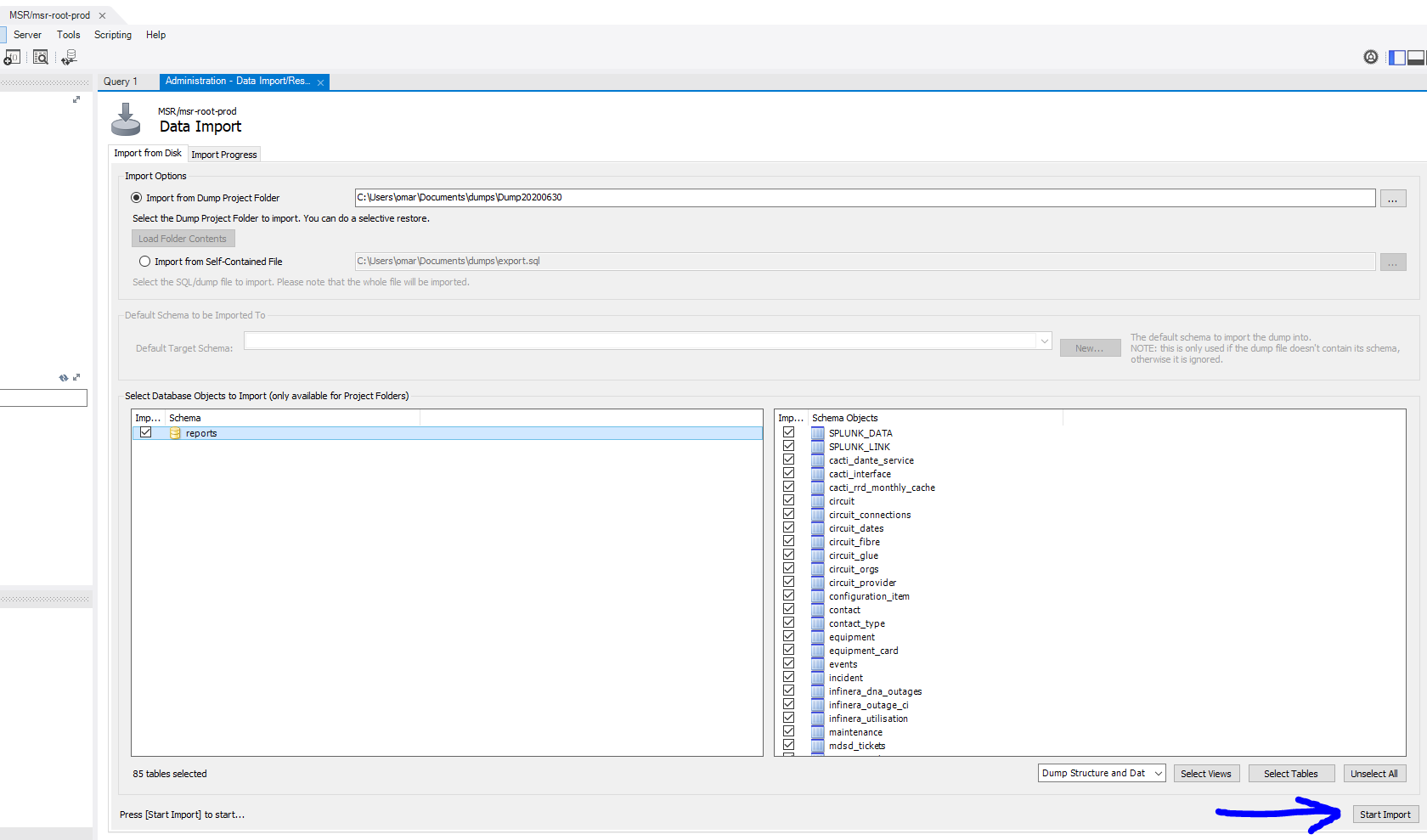
Task: Open the Dump Structure and Data dropdown
Action: point(1101,773)
